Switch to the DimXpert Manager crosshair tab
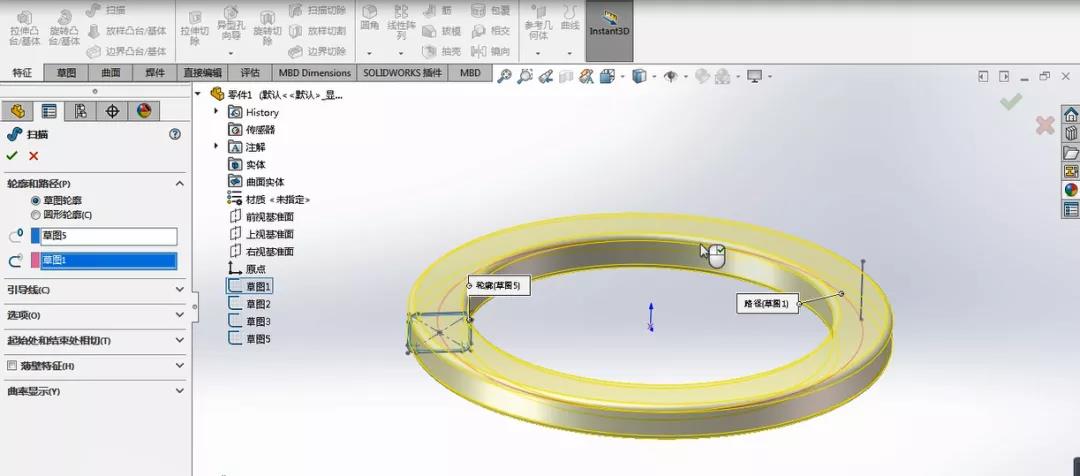This screenshot has height=476, width=1080. coord(112,111)
